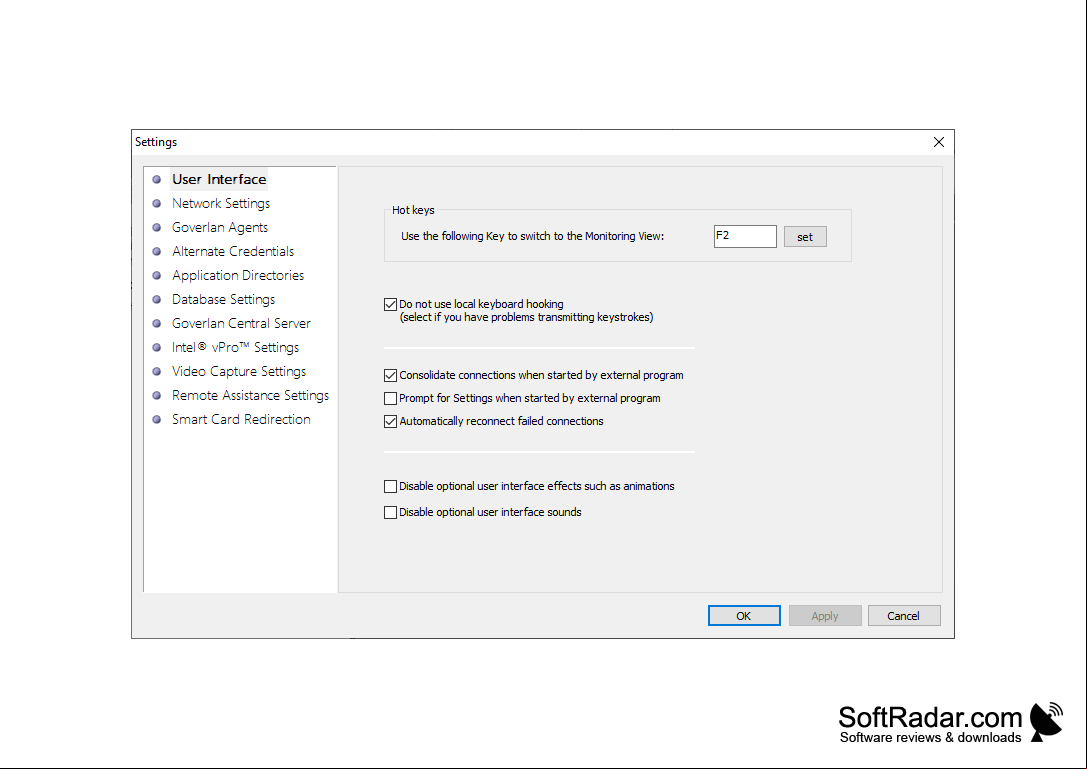This screenshot has height=769, width=1087.
Task: Confirm settings with the OK button
Action: pyautogui.click(x=744, y=616)
